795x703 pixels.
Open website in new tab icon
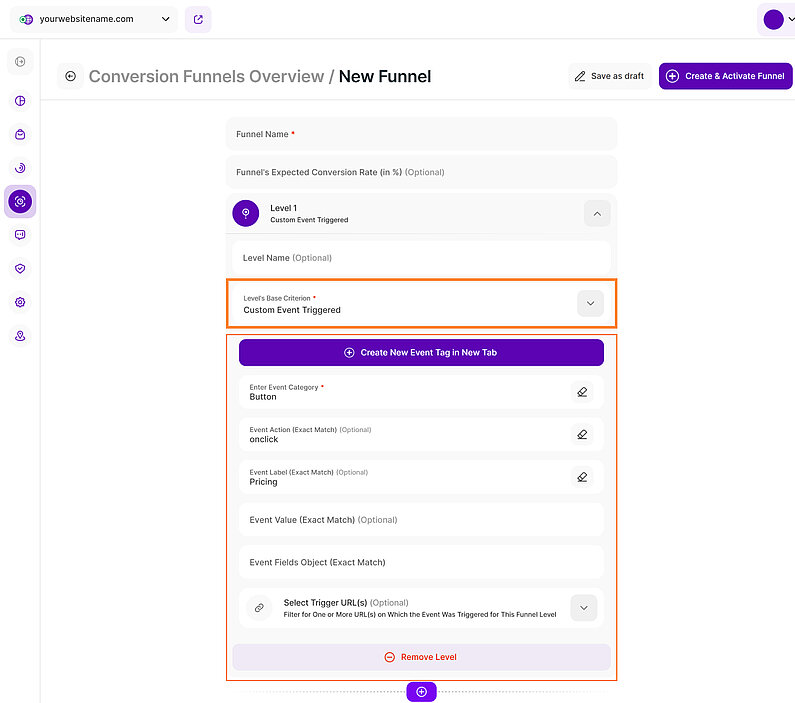pos(198,19)
